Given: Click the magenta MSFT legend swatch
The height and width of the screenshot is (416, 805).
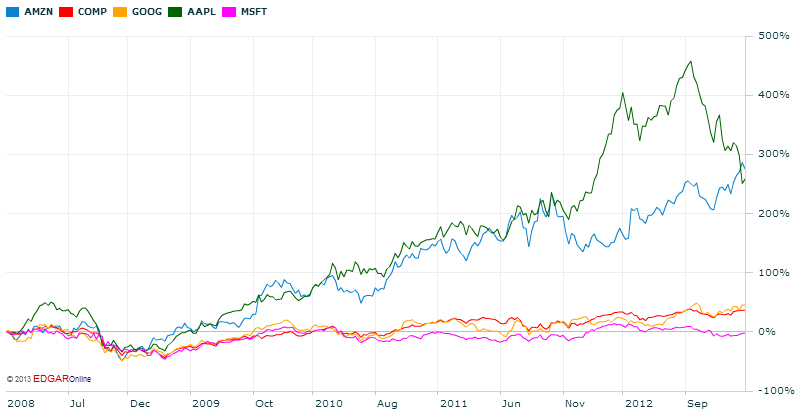Looking at the screenshot, I should point(231,12).
